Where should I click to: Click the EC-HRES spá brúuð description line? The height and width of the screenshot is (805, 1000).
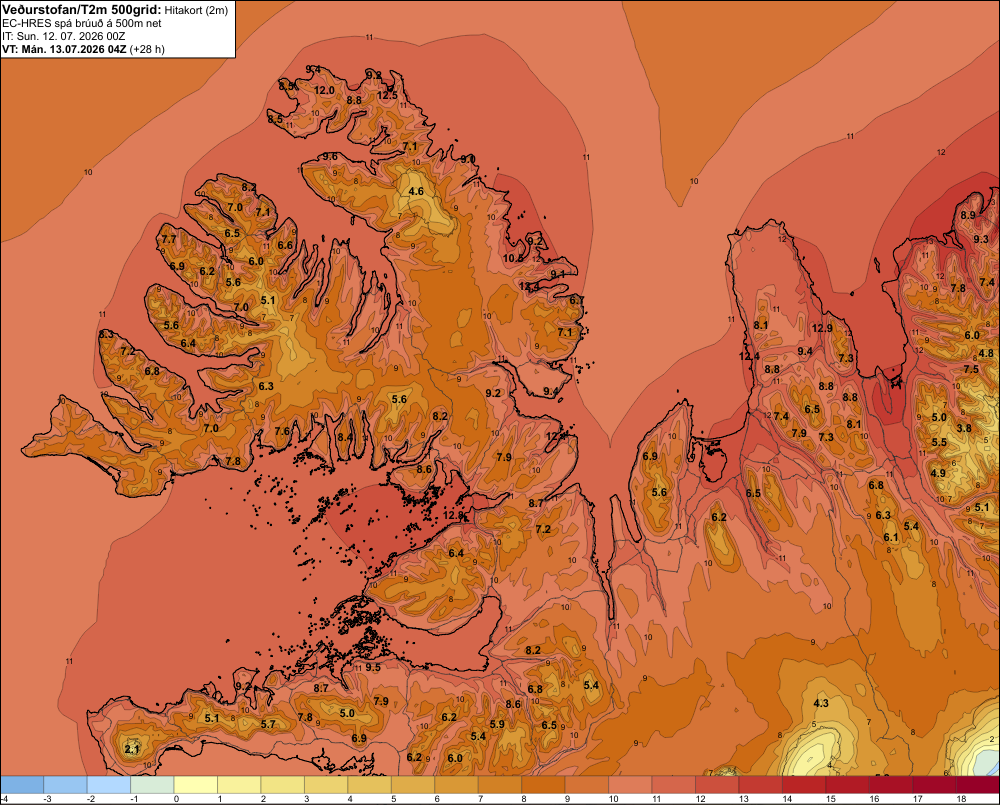tap(82, 24)
